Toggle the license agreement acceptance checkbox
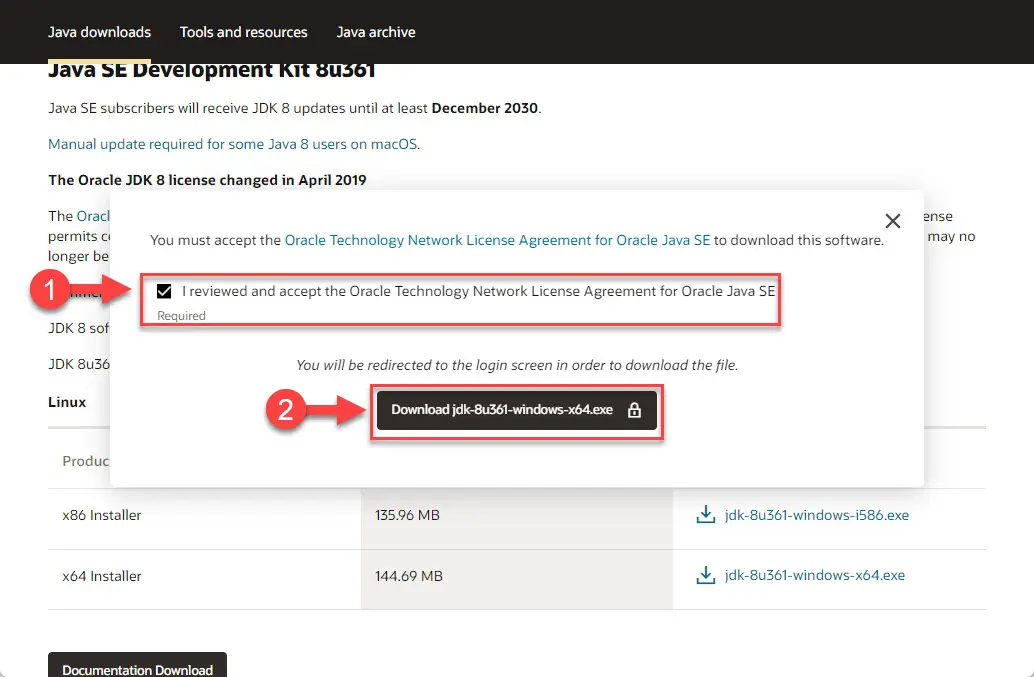1034x677 pixels. click(164, 291)
